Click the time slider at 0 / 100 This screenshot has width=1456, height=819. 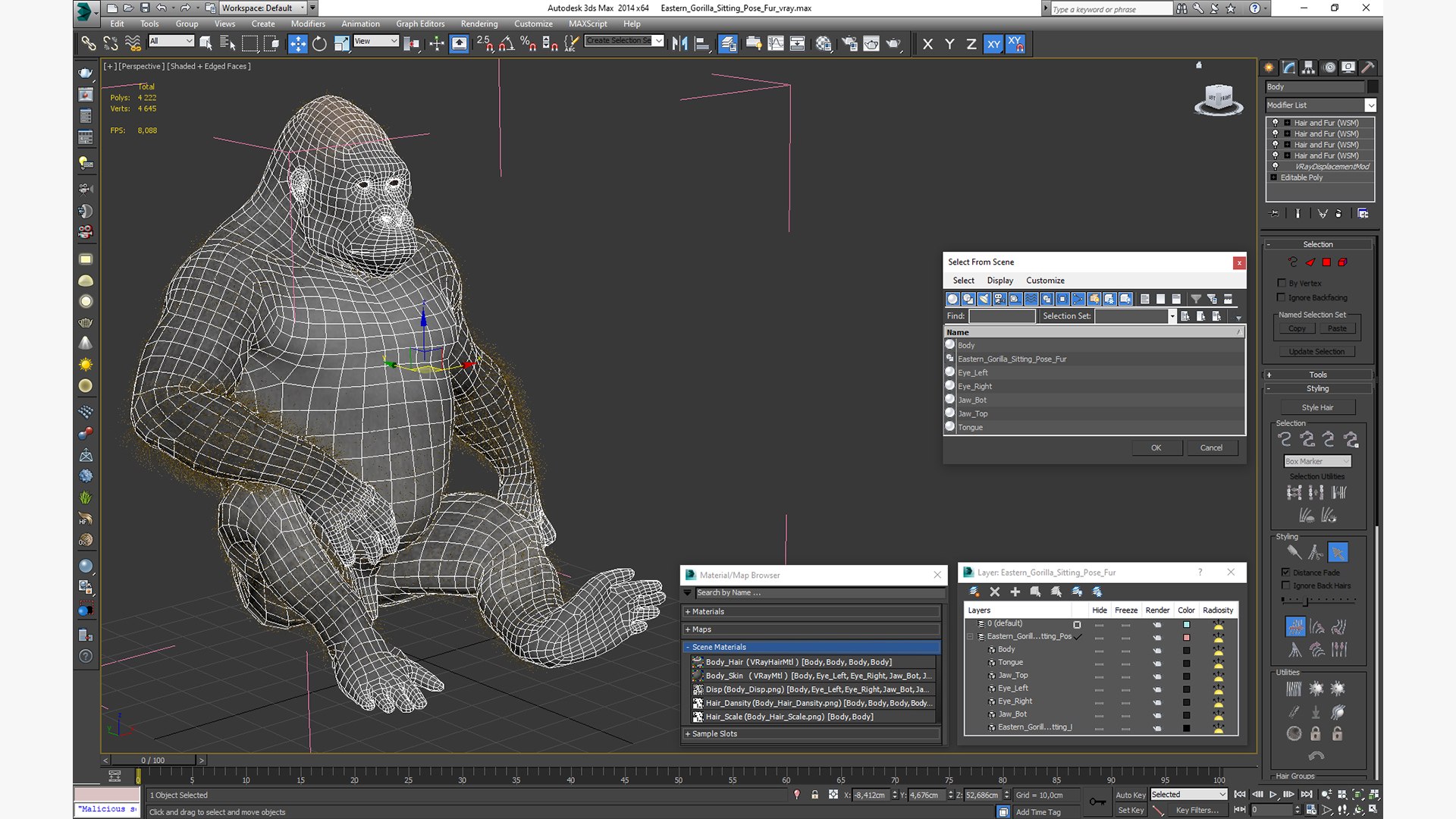tap(152, 760)
